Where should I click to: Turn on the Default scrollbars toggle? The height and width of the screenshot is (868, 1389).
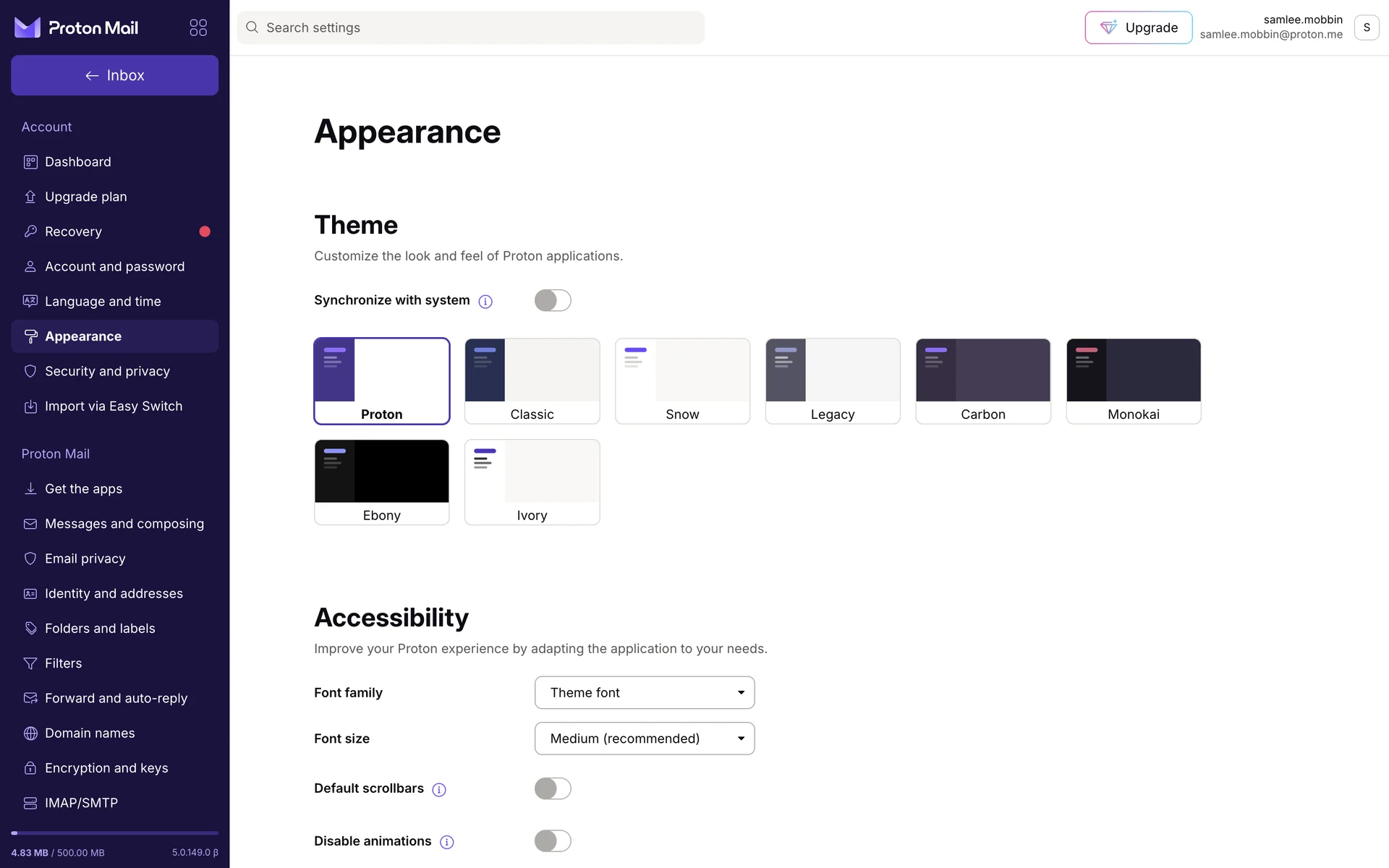553,788
